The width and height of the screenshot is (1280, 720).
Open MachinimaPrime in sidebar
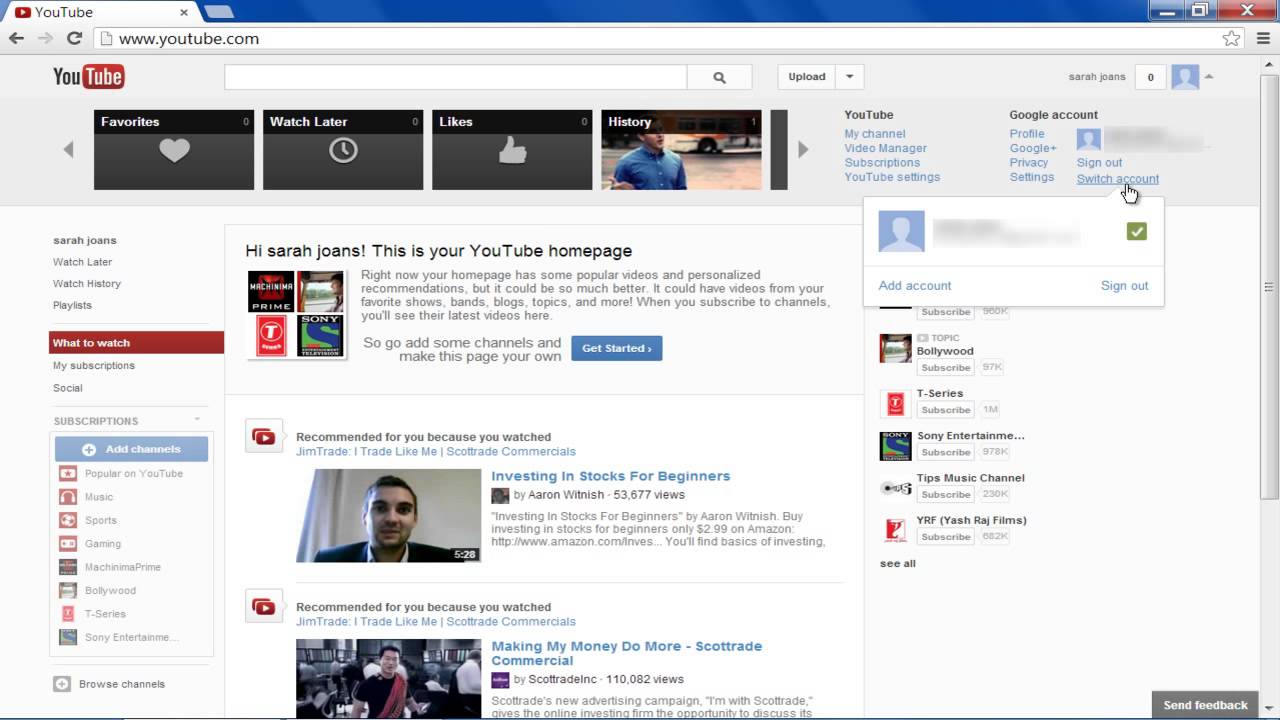(x=122, y=567)
